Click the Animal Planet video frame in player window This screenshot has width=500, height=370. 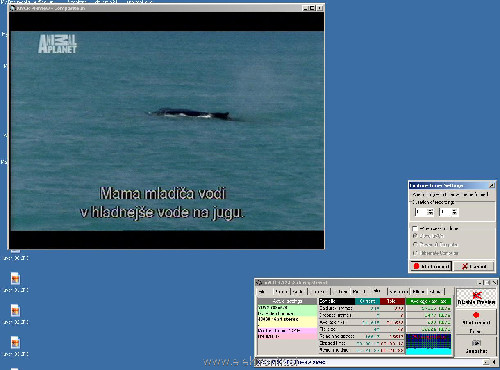[x=167, y=131]
